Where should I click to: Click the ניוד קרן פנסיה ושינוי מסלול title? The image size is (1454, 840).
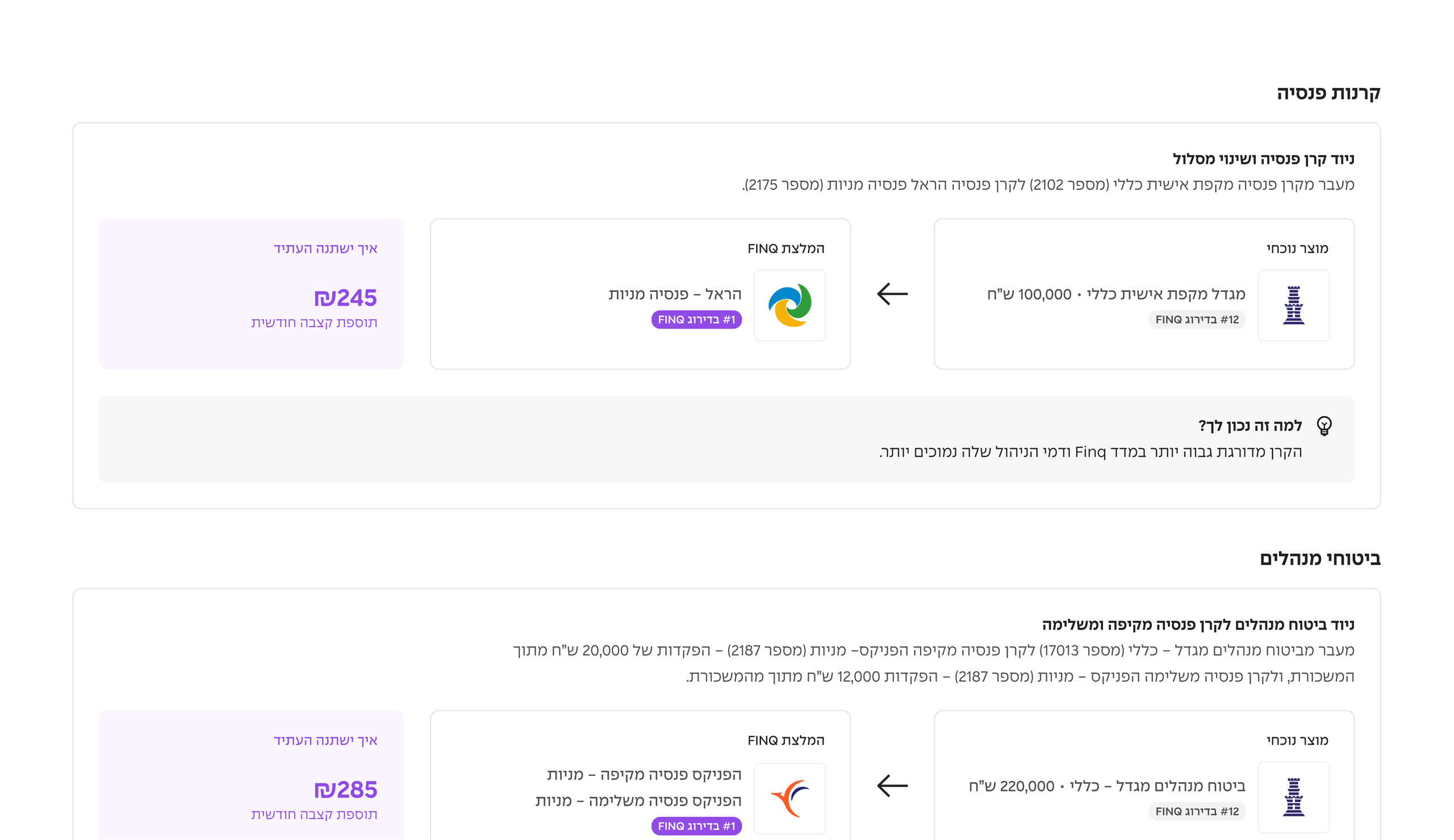[x=1263, y=158]
